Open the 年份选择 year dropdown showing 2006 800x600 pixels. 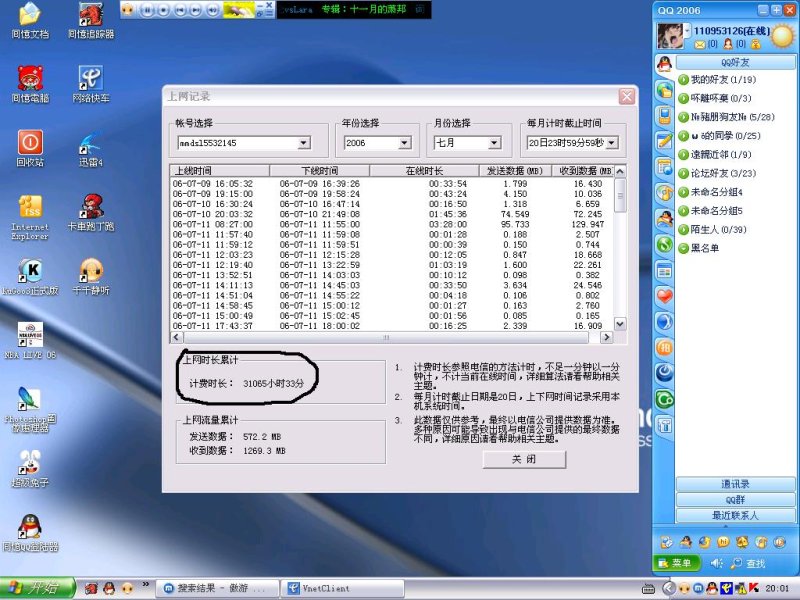404,143
